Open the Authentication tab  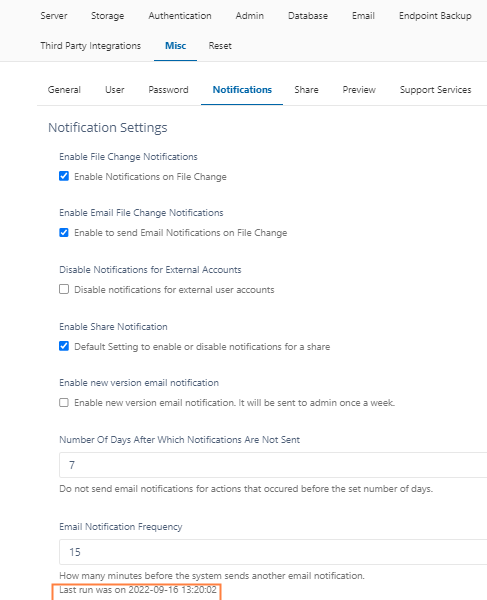180,16
